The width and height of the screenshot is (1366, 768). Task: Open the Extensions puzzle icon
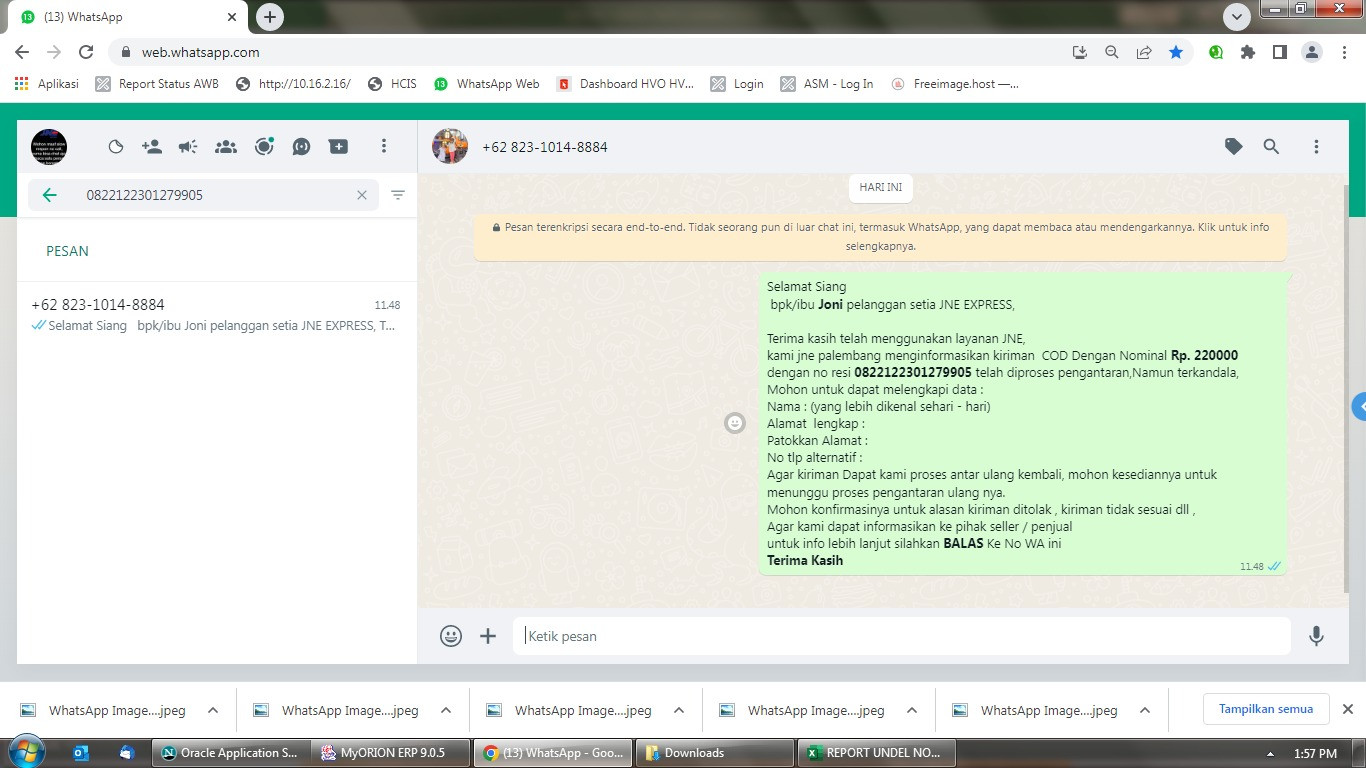[x=1248, y=52]
